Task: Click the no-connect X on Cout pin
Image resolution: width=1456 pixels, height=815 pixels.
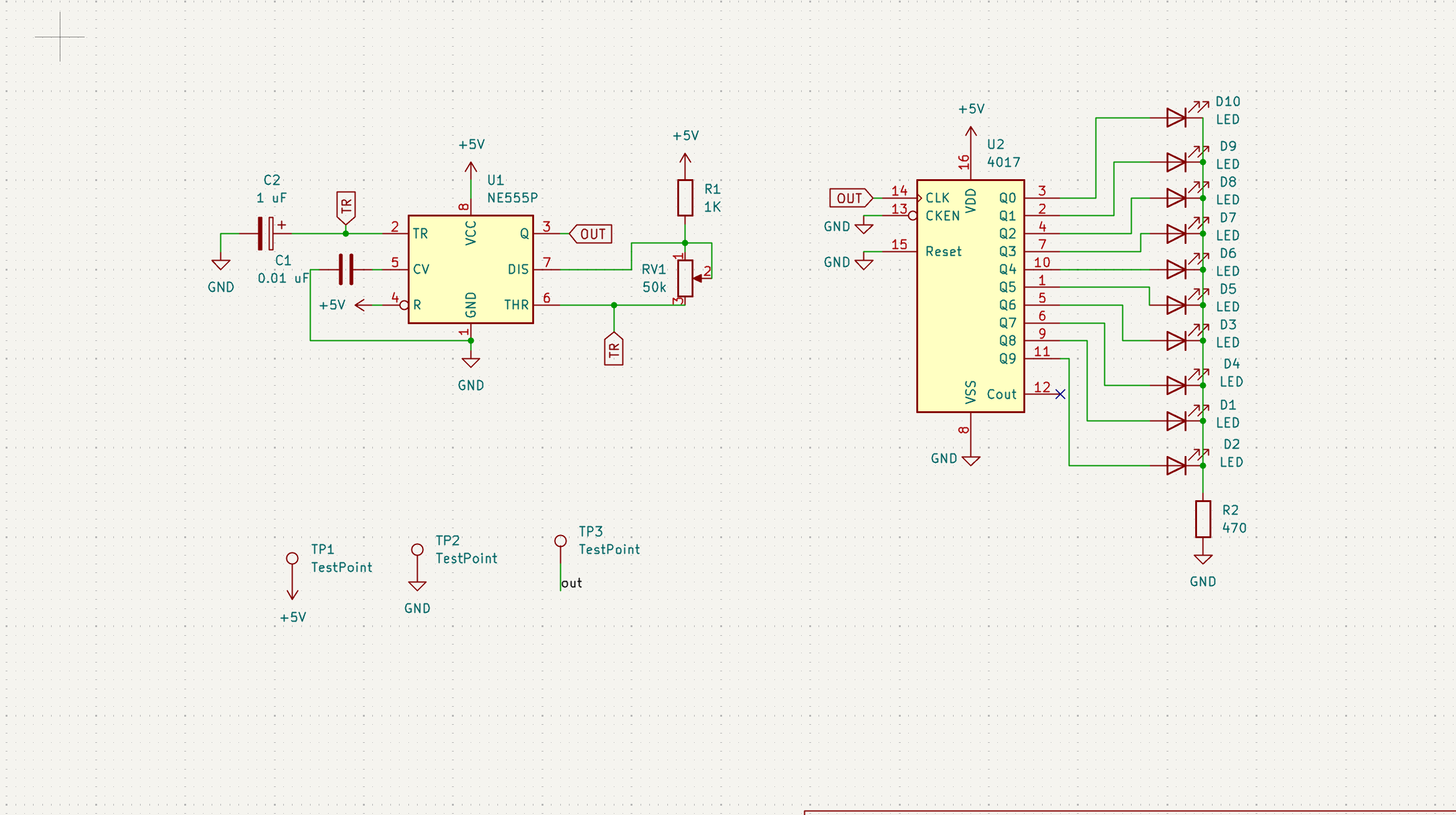Action: click(1060, 394)
